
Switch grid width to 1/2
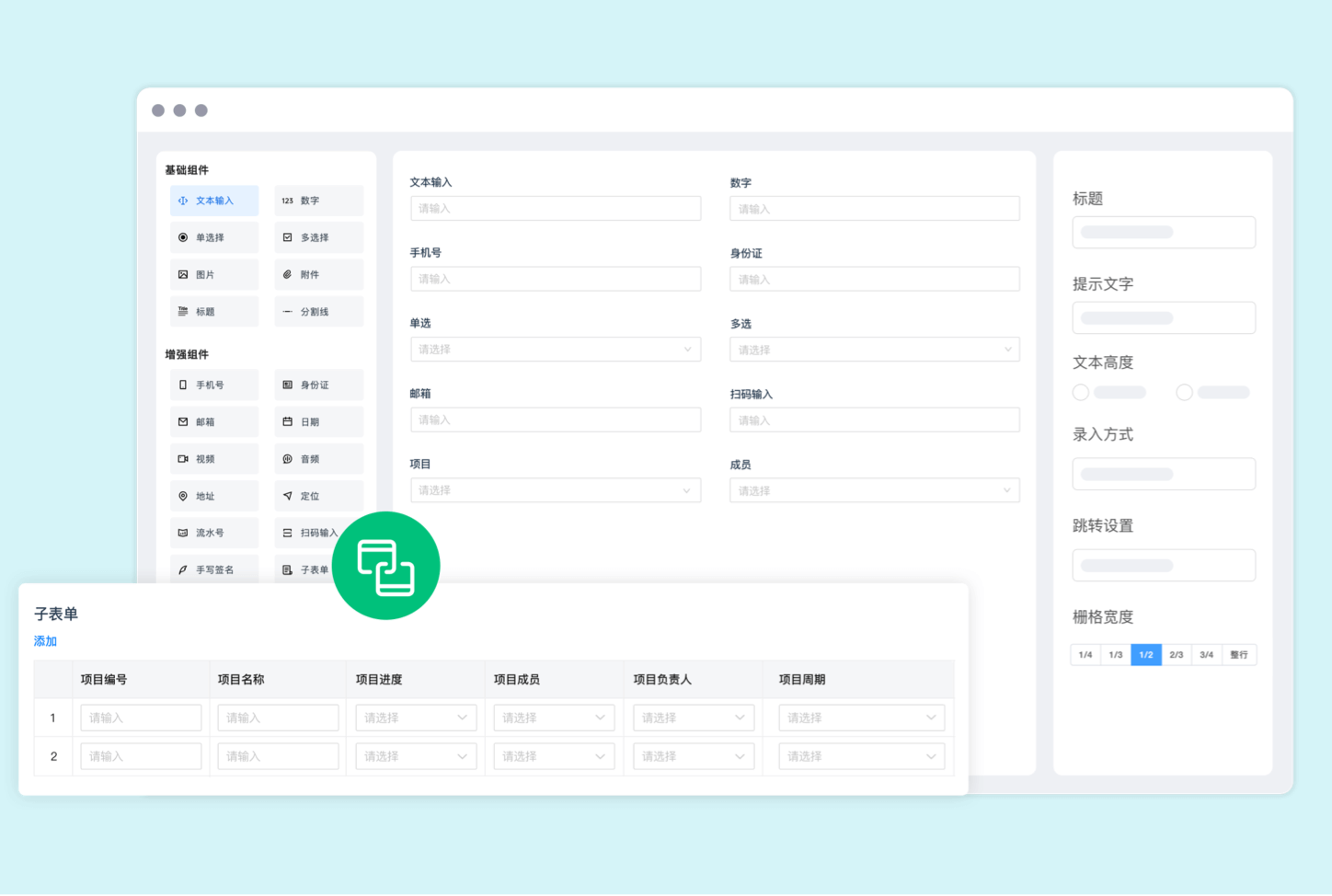pos(1145,655)
